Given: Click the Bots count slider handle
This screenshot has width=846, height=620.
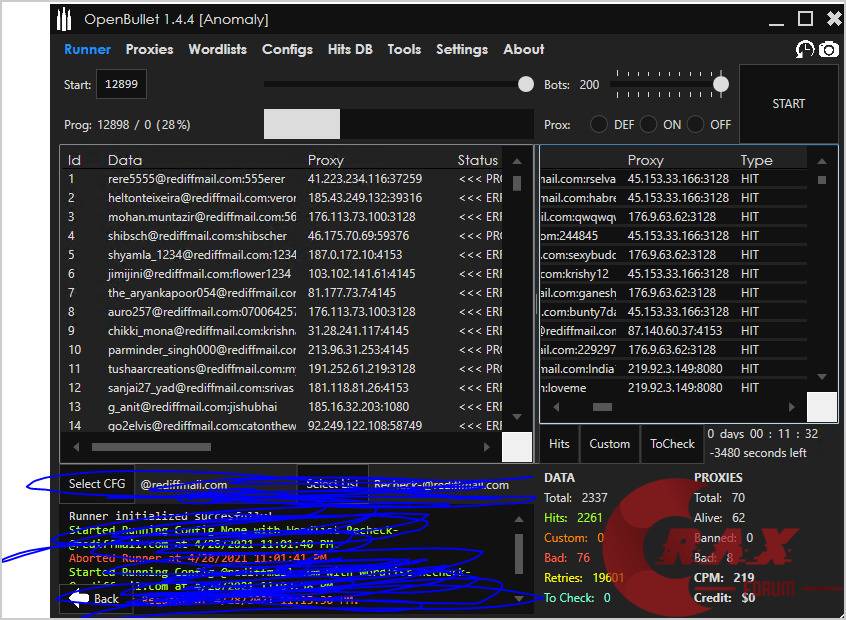Looking at the screenshot, I should point(719,84).
